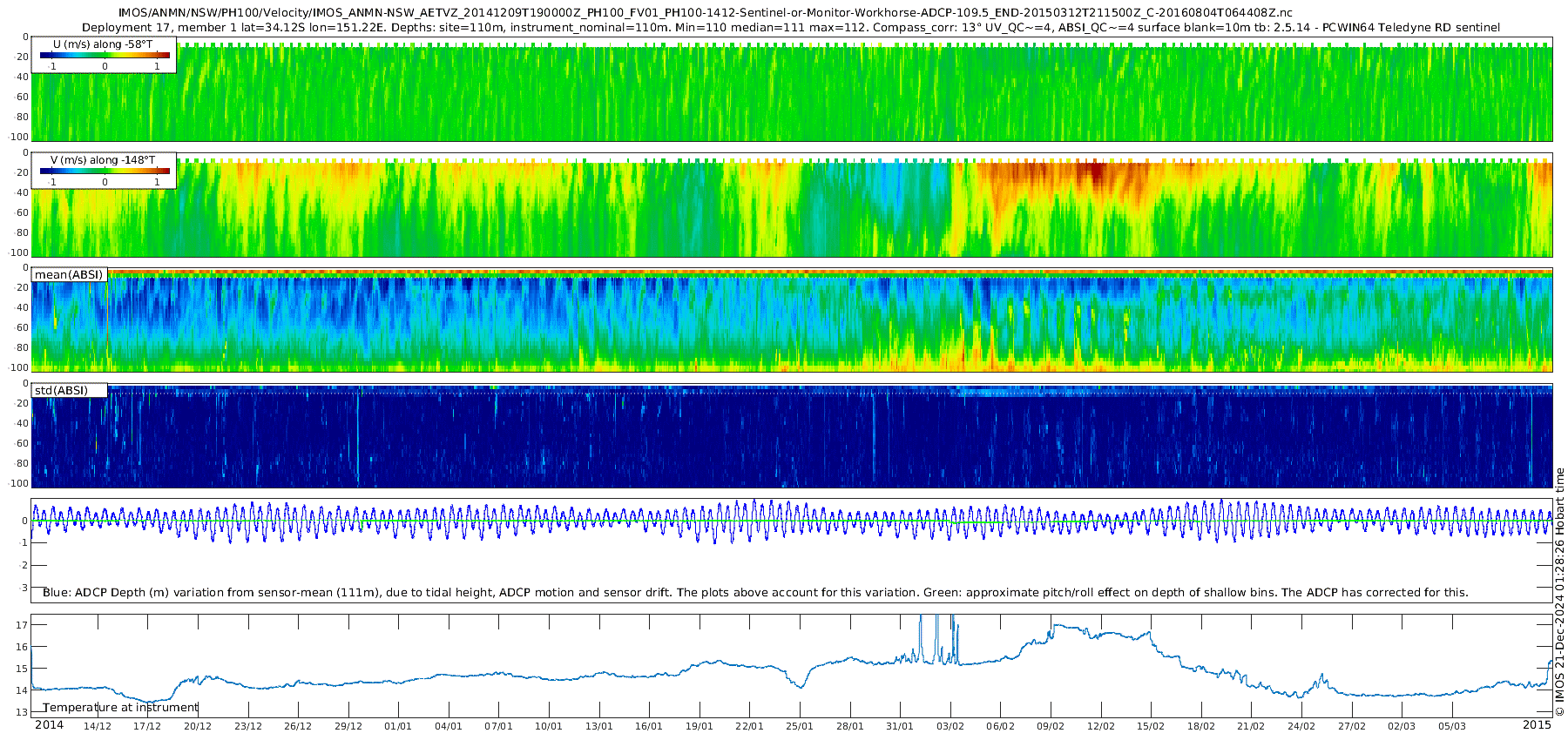
Task: Click the 'Temperature at instrument' label
Action: (121, 707)
